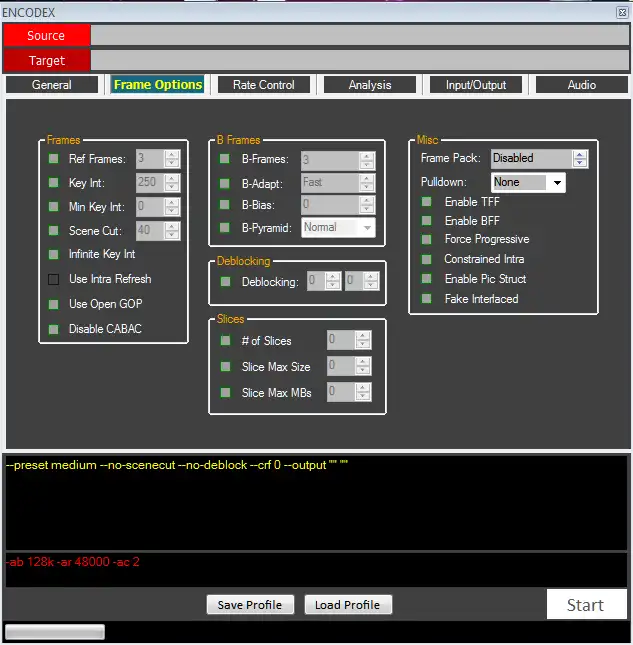Viewport: 633px width, 645px height.
Task: Open the Frame Options tab
Action: (x=158, y=85)
